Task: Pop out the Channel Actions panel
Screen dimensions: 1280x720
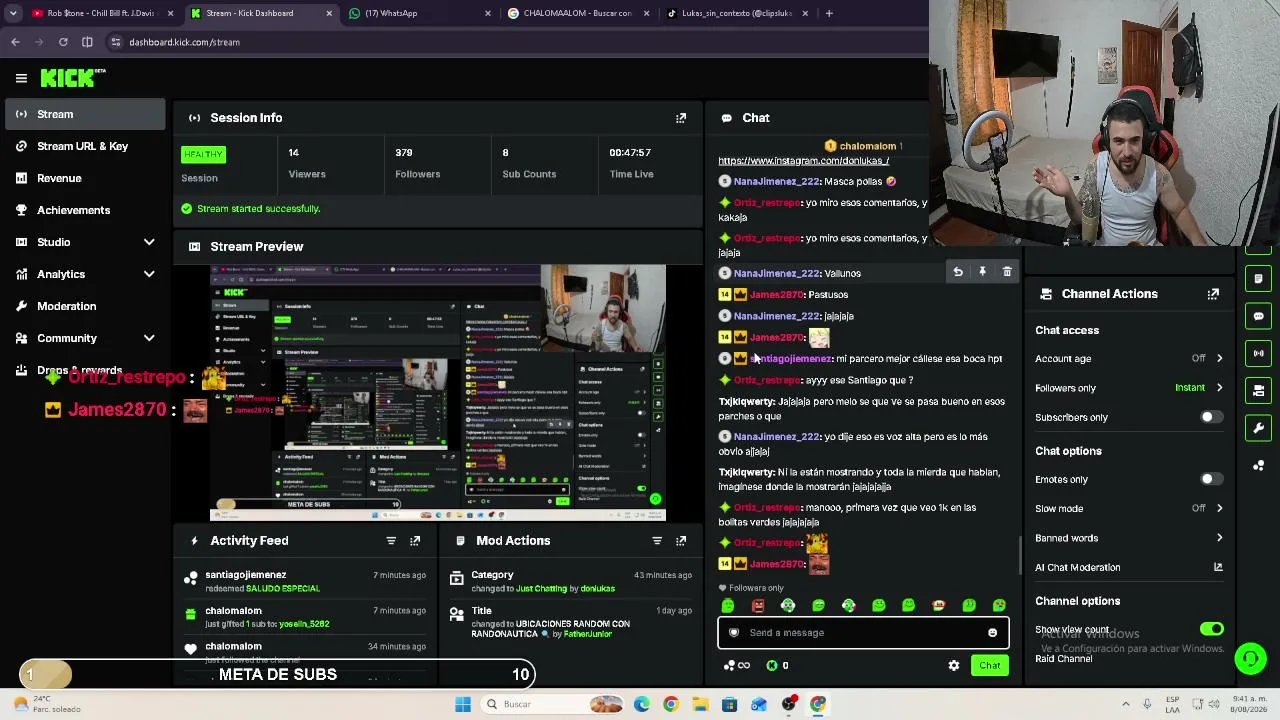Action: [x=1213, y=294]
